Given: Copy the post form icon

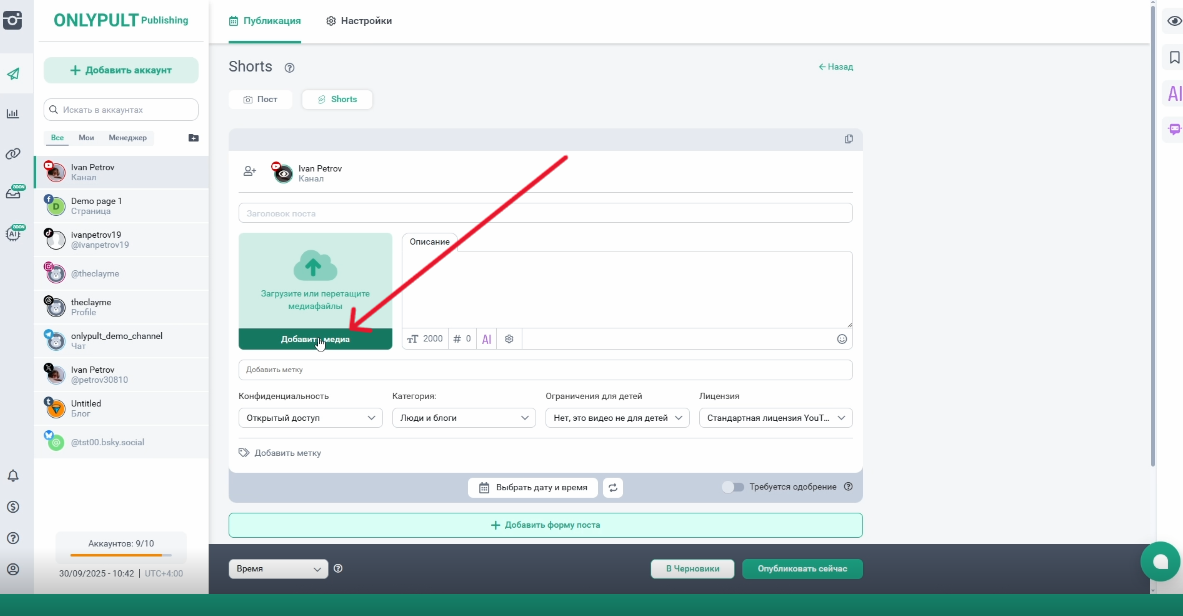Looking at the screenshot, I should click(848, 139).
